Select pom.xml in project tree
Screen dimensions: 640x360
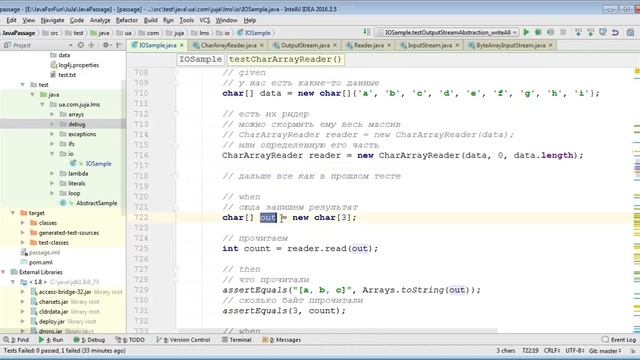[40, 262]
